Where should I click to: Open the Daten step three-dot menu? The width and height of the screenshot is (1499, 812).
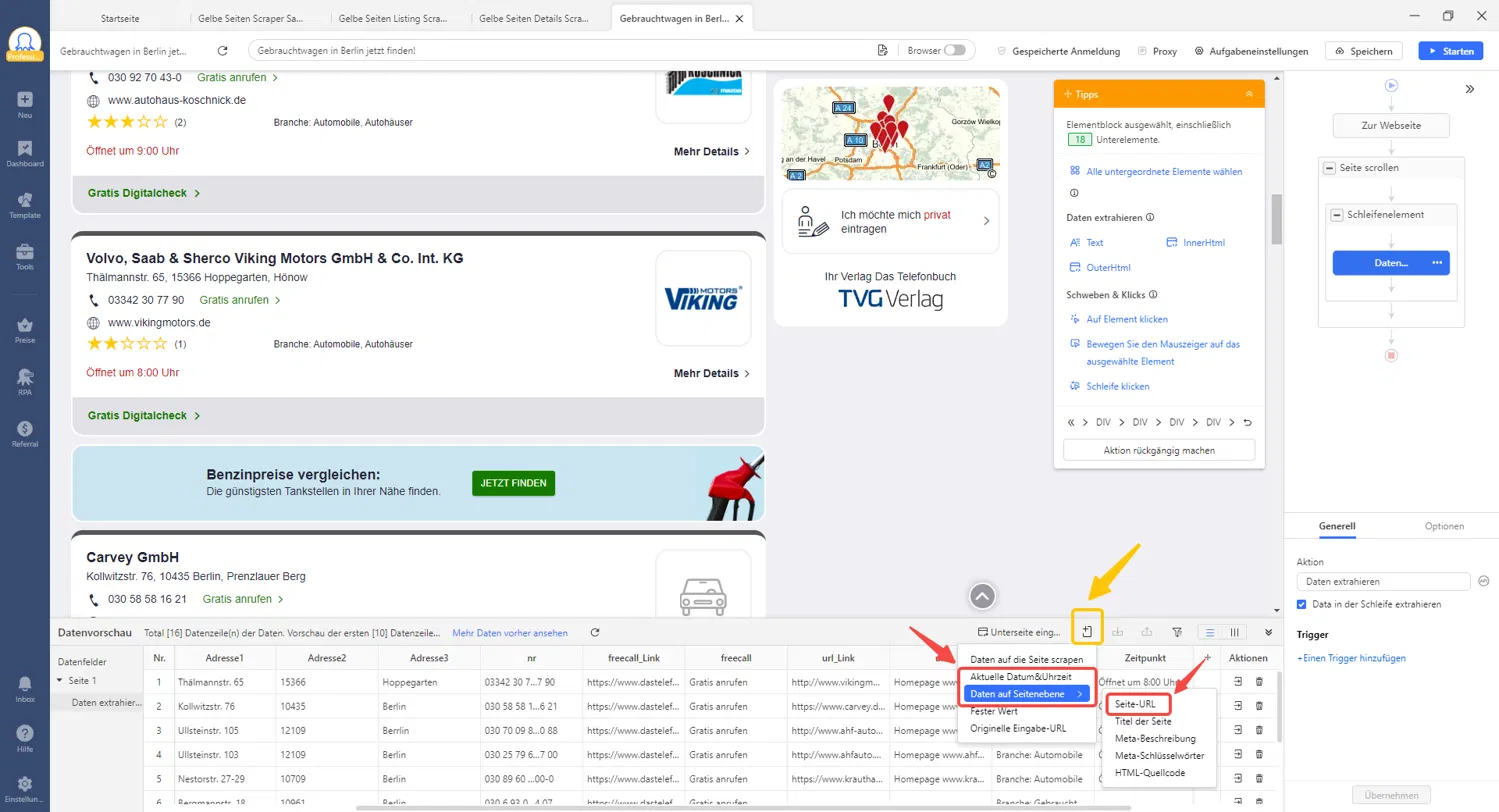[x=1437, y=263]
